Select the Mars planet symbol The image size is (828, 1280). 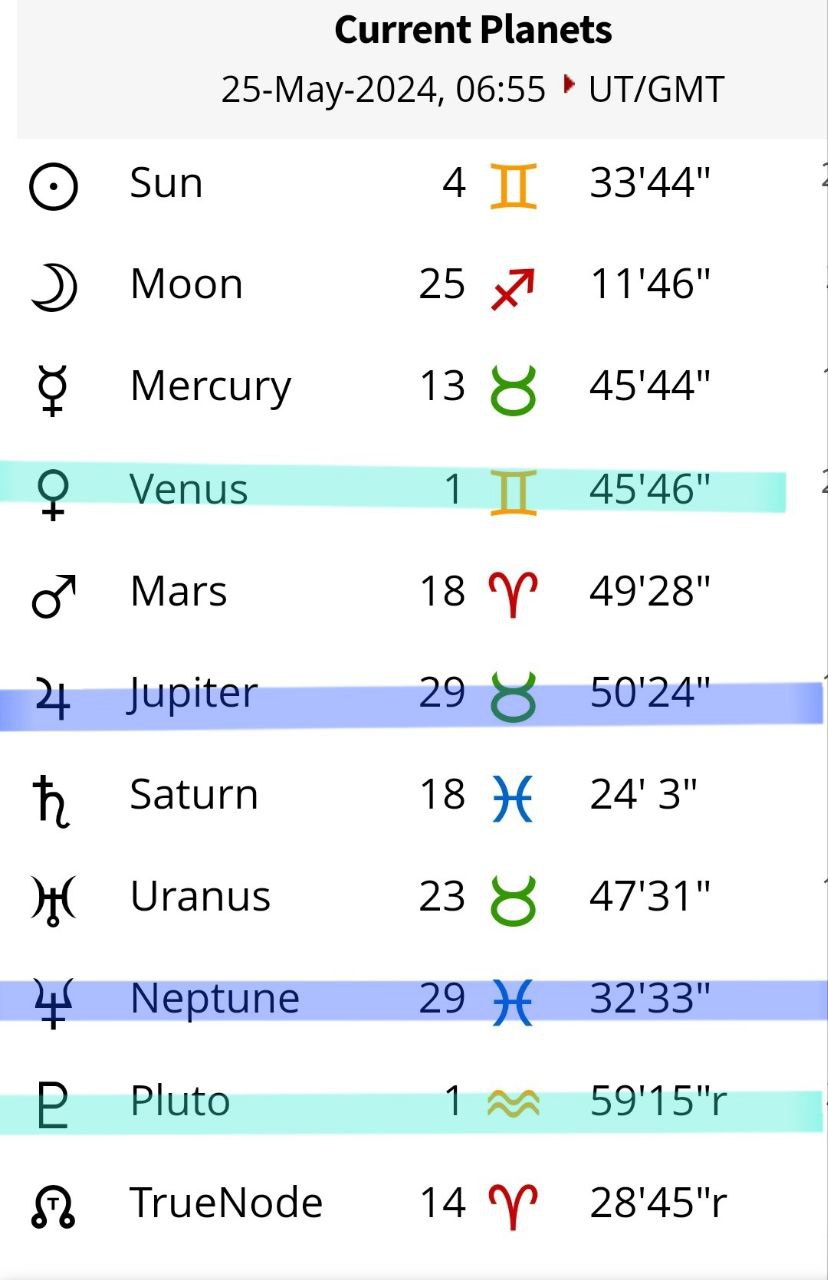53,595
